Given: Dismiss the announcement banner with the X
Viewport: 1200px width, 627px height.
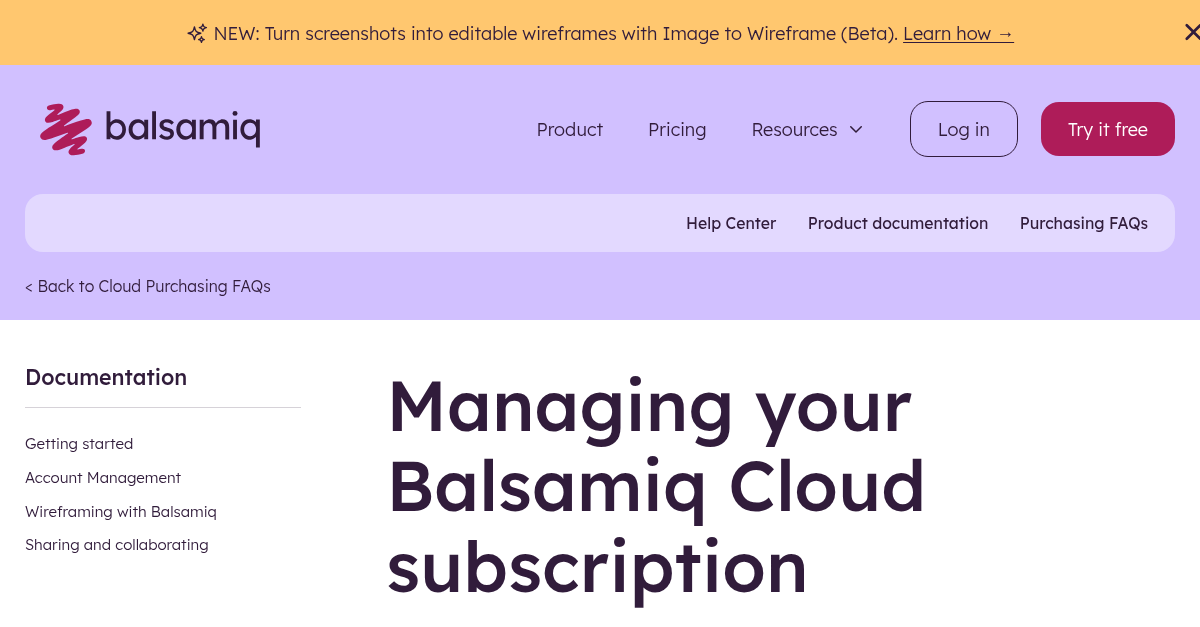Looking at the screenshot, I should [1192, 32].
